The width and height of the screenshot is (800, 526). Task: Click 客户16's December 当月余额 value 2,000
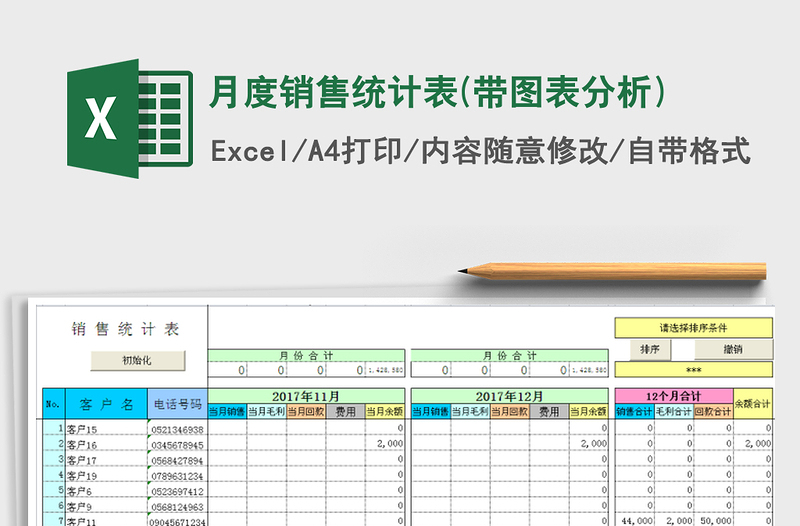point(594,444)
